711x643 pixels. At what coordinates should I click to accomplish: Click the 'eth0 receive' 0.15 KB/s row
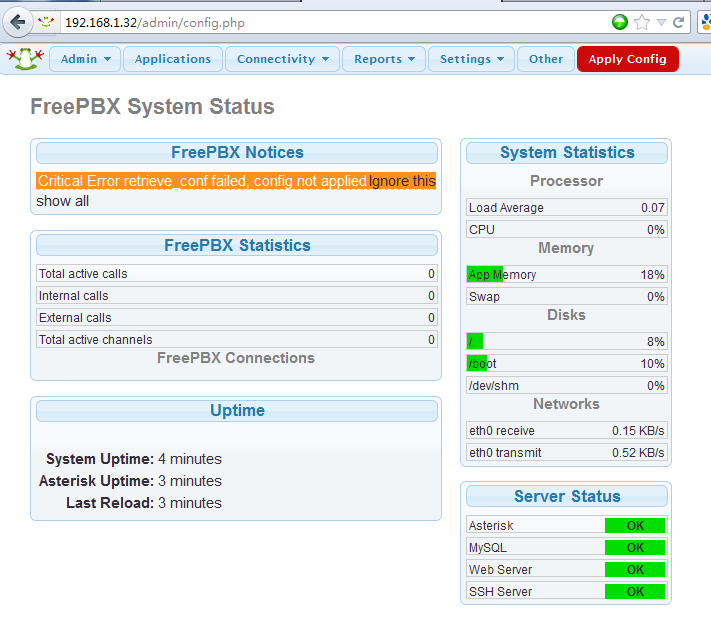pyautogui.click(x=567, y=430)
